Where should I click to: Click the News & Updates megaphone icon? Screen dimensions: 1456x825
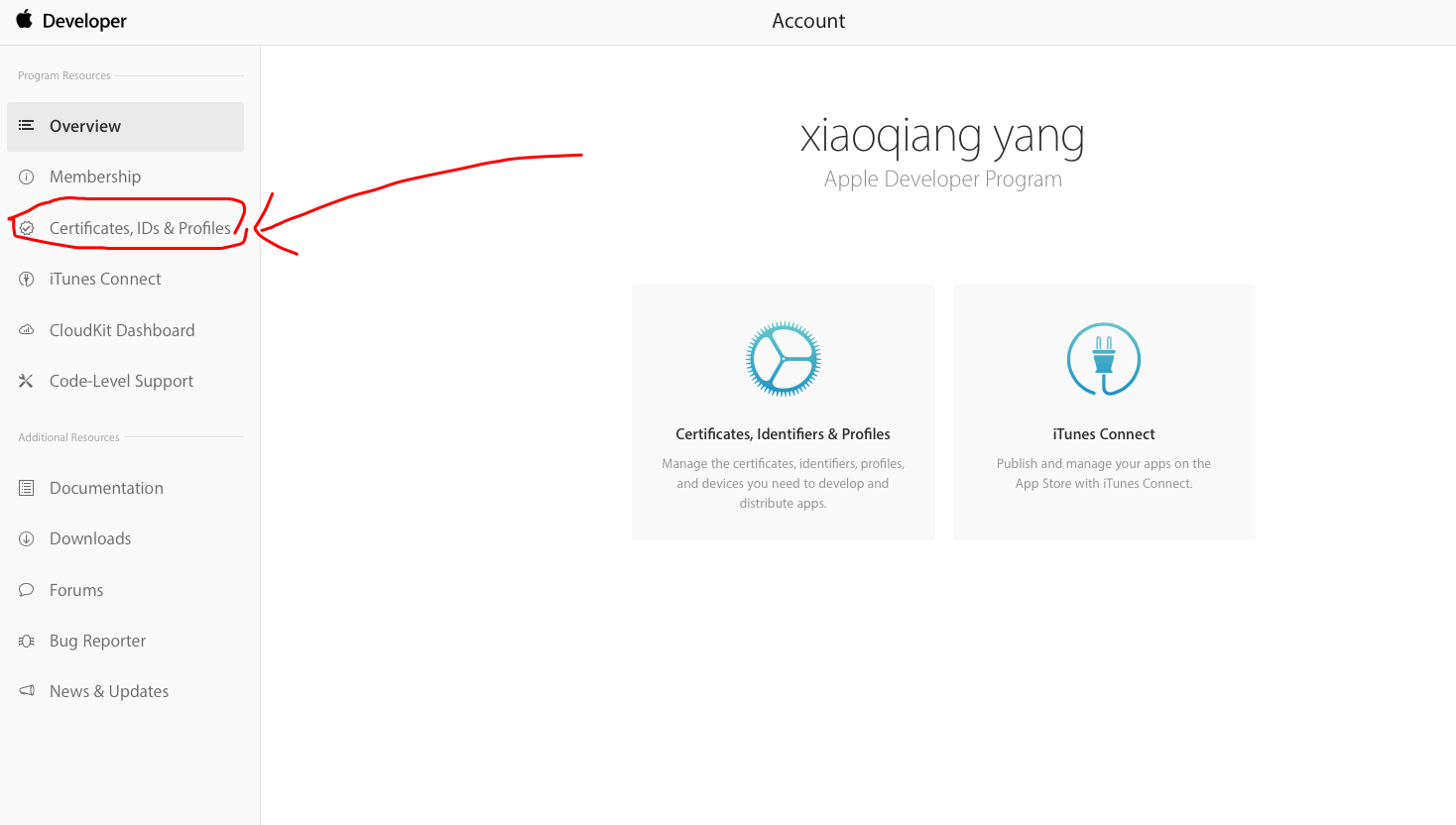[x=27, y=691]
